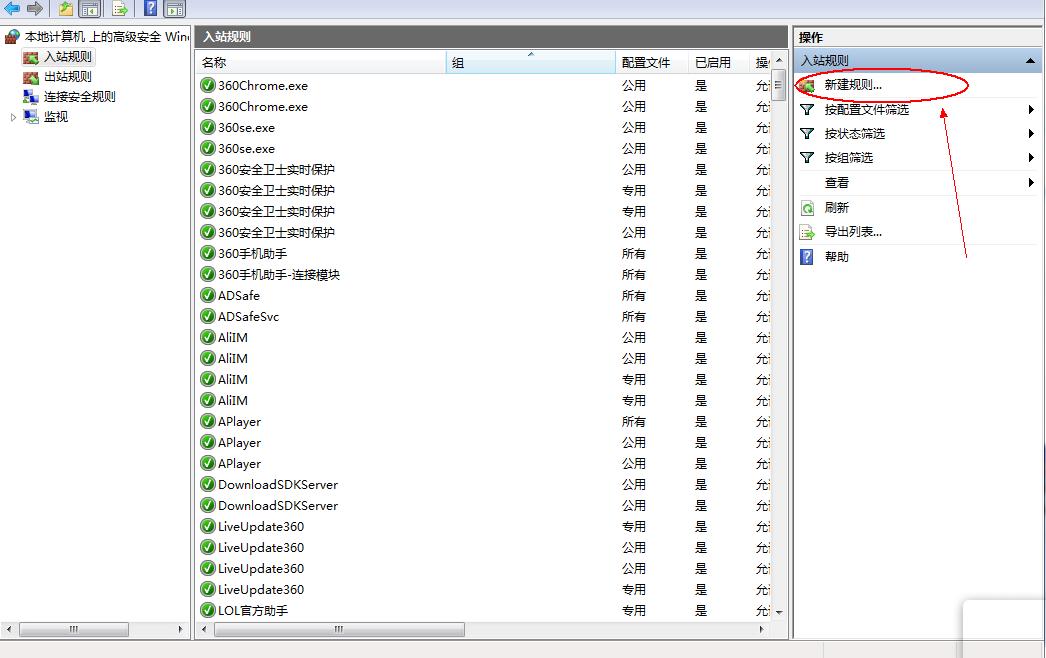Screen dimensions: 1046x658
Task: Open 出站规则 in the left tree
Action: coord(67,77)
